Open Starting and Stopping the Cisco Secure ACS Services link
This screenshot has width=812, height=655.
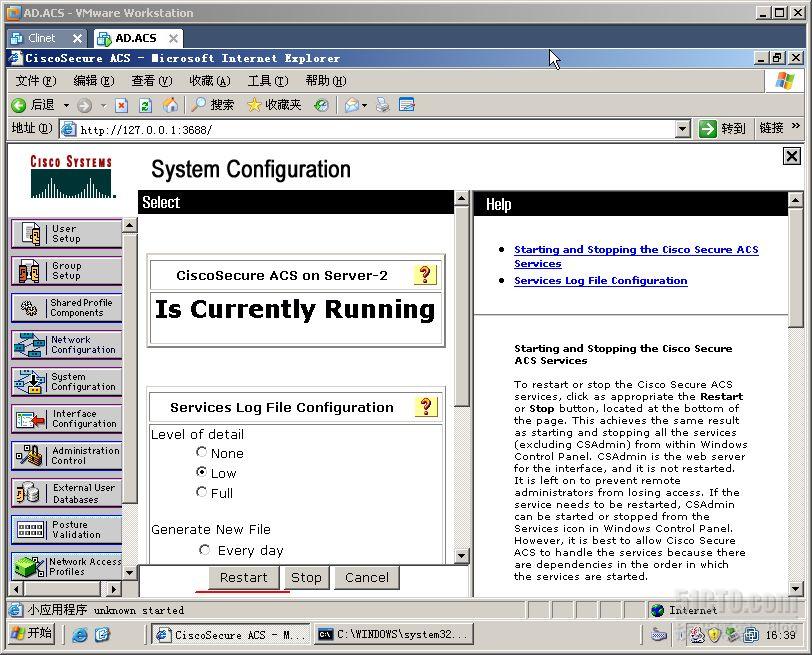coord(636,256)
